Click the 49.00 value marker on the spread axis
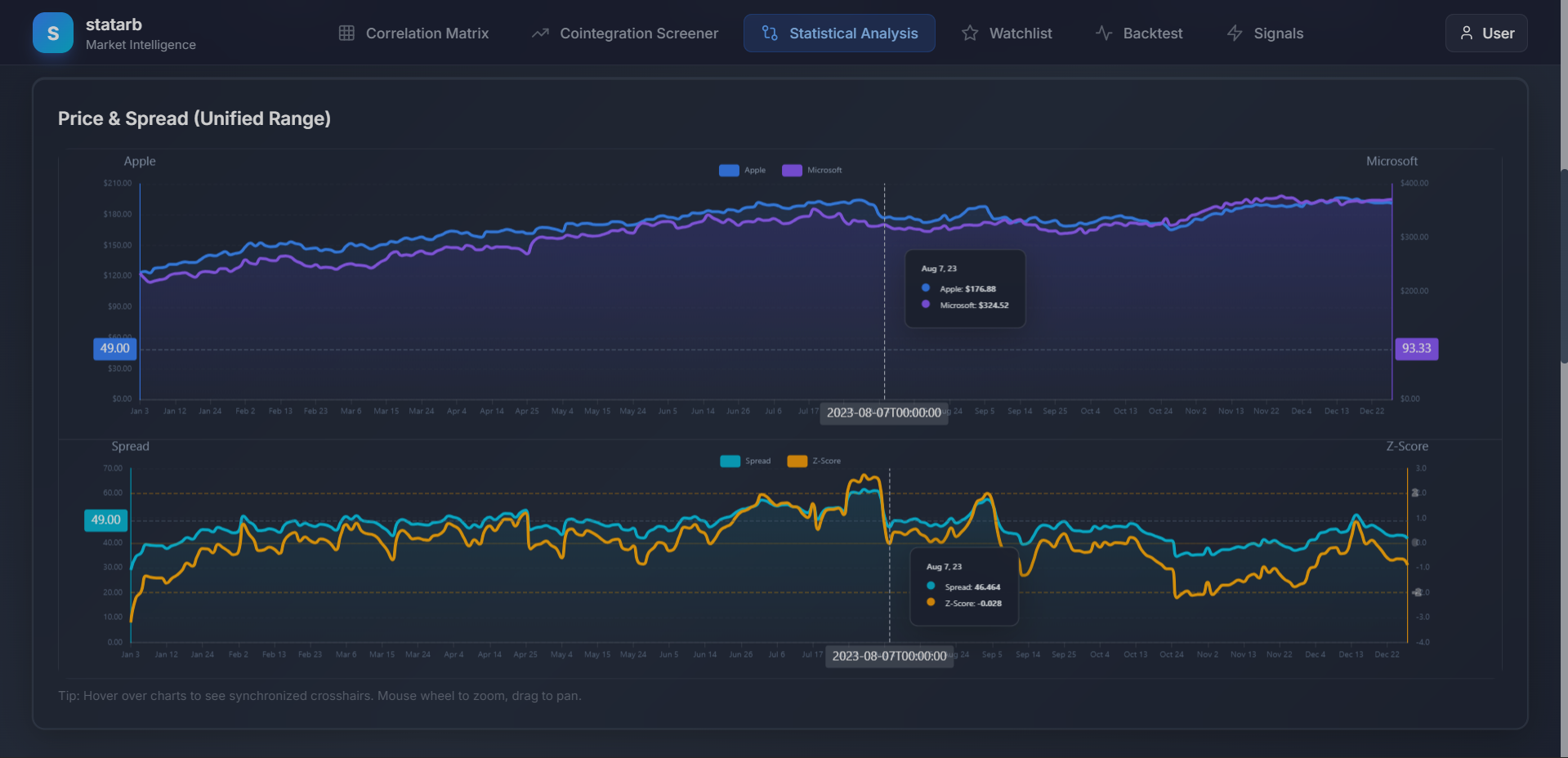 tap(105, 519)
